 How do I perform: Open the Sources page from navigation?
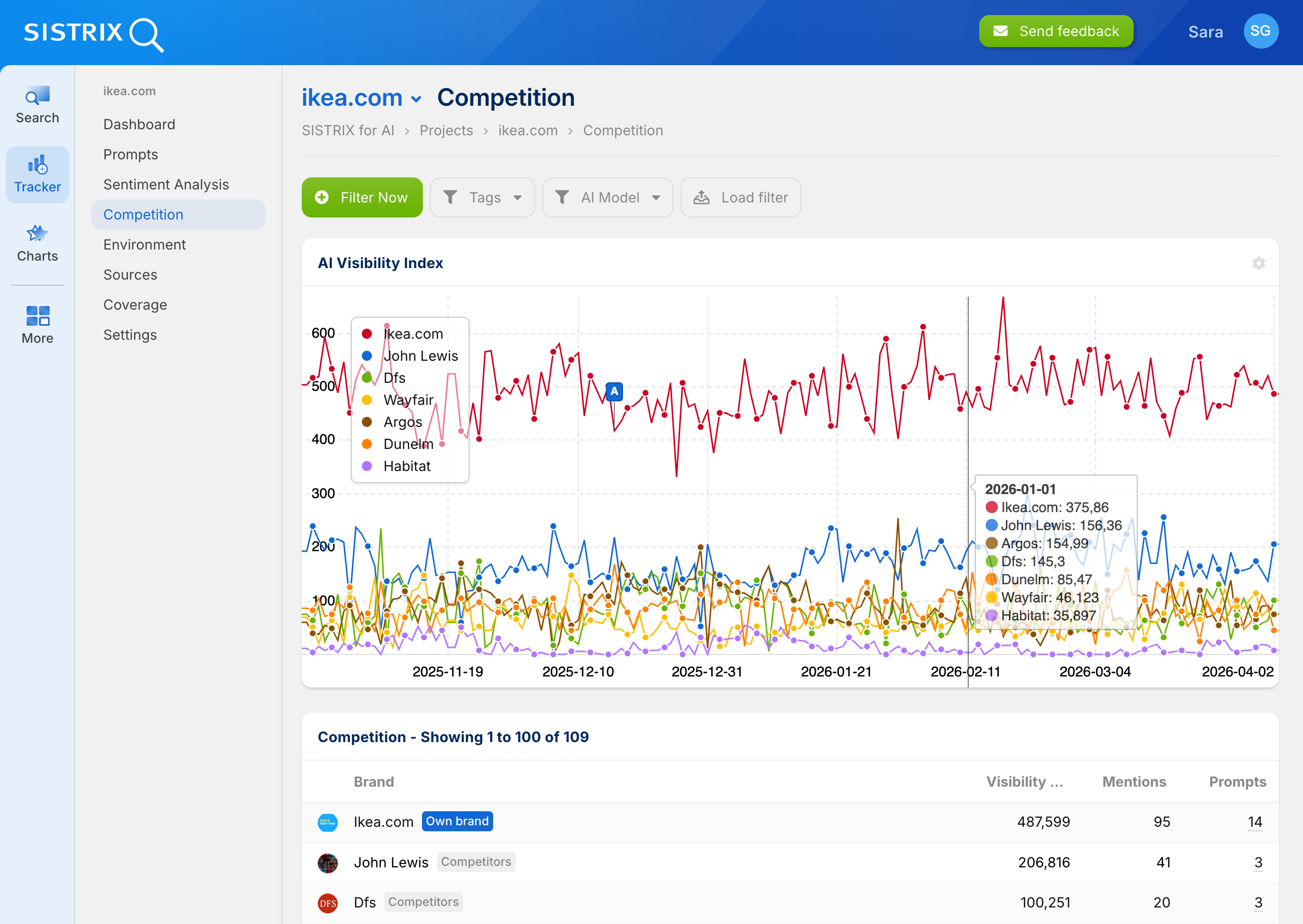pos(130,274)
